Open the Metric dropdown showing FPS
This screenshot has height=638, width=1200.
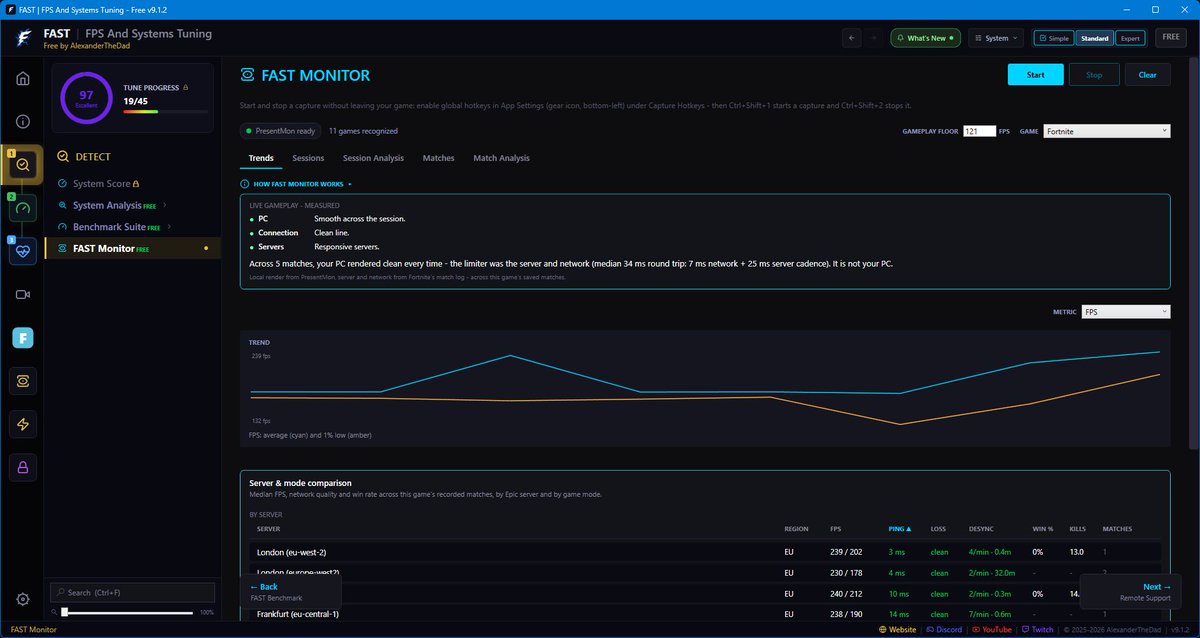point(1126,312)
